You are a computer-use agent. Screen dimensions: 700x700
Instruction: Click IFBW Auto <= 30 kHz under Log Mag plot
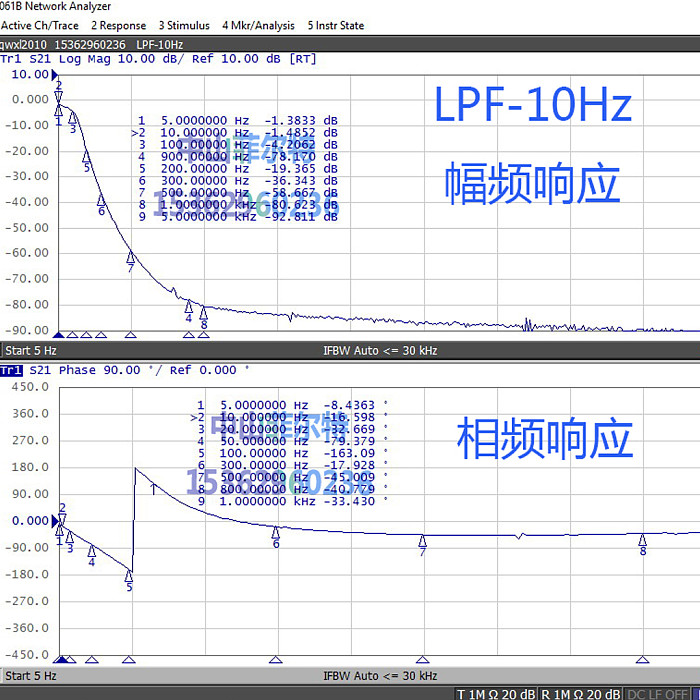(x=380, y=351)
